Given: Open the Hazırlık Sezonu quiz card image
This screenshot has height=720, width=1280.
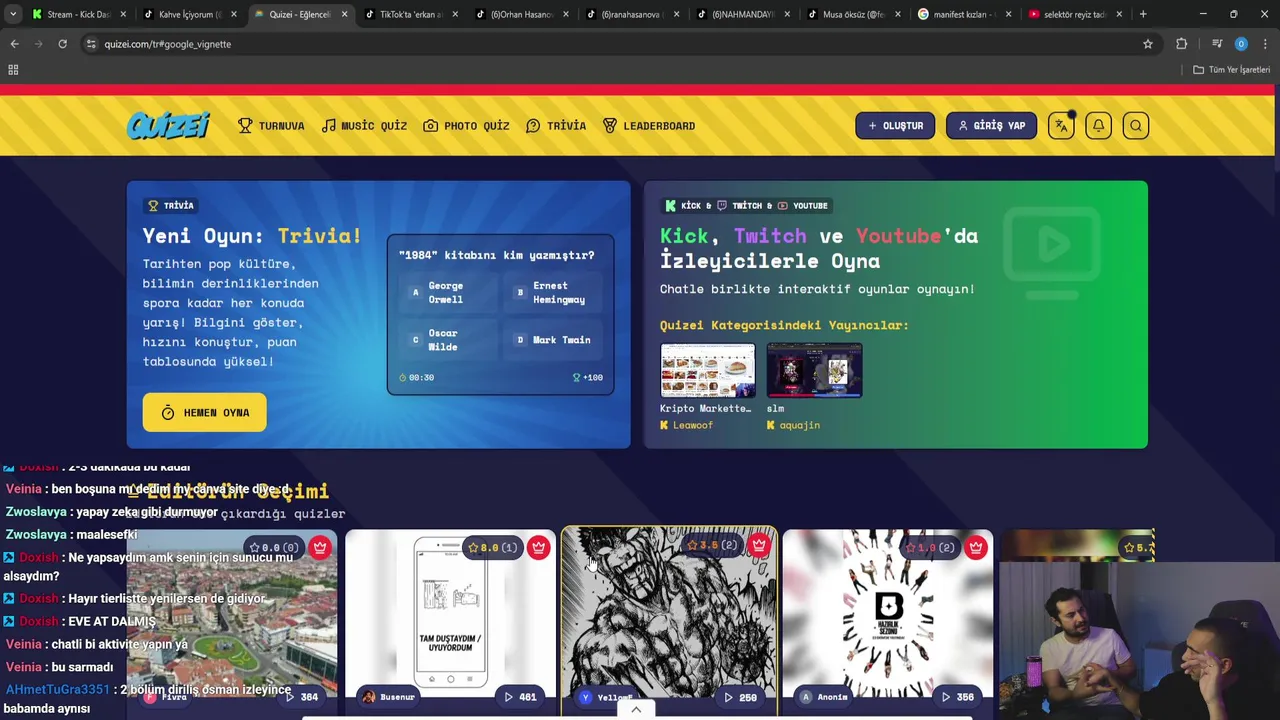Looking at the screenshot, I should pos(888,615).
